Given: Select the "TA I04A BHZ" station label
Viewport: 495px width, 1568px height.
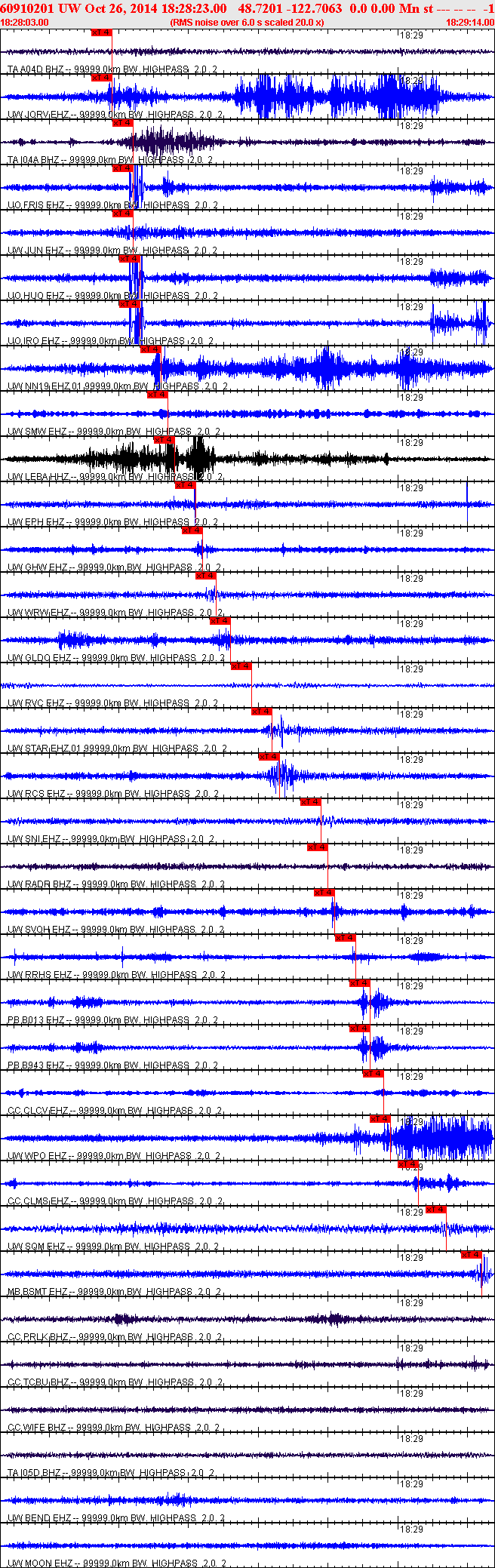Looking at the screenshot, I should (33, 160).
